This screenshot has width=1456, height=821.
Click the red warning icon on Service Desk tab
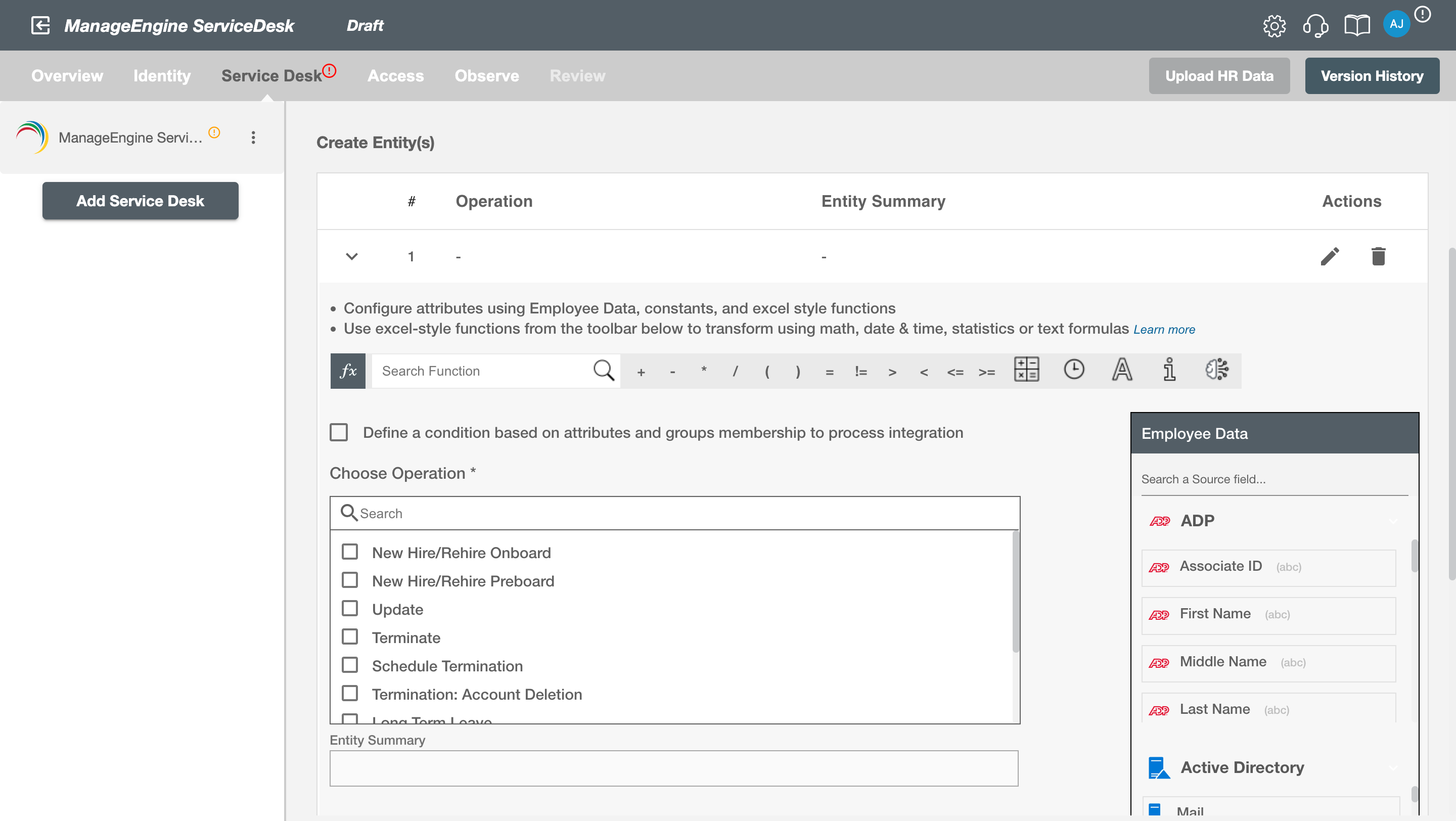330,71
